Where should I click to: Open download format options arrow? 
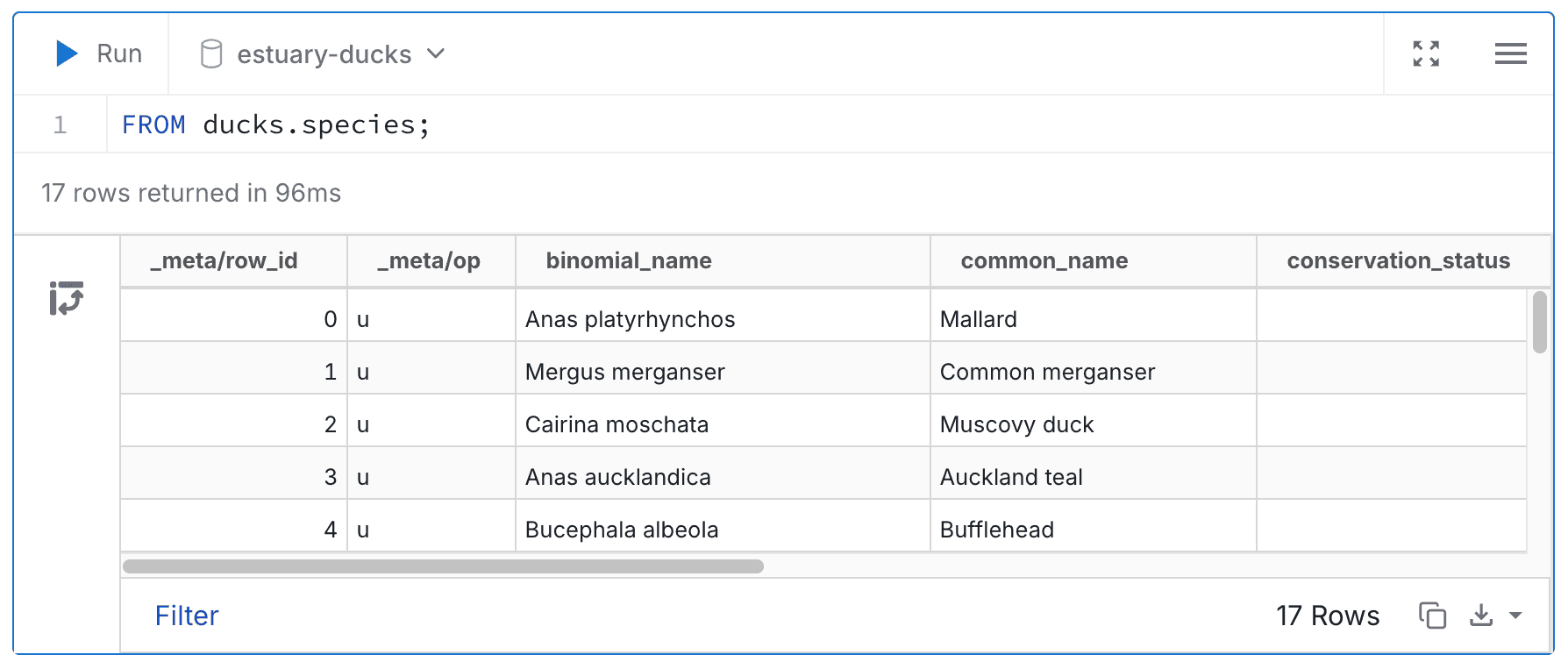[1515, 616]
